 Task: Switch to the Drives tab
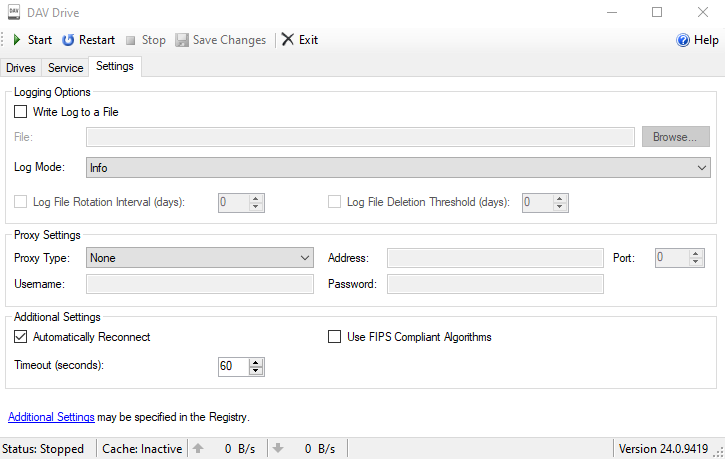pos(21,68)
